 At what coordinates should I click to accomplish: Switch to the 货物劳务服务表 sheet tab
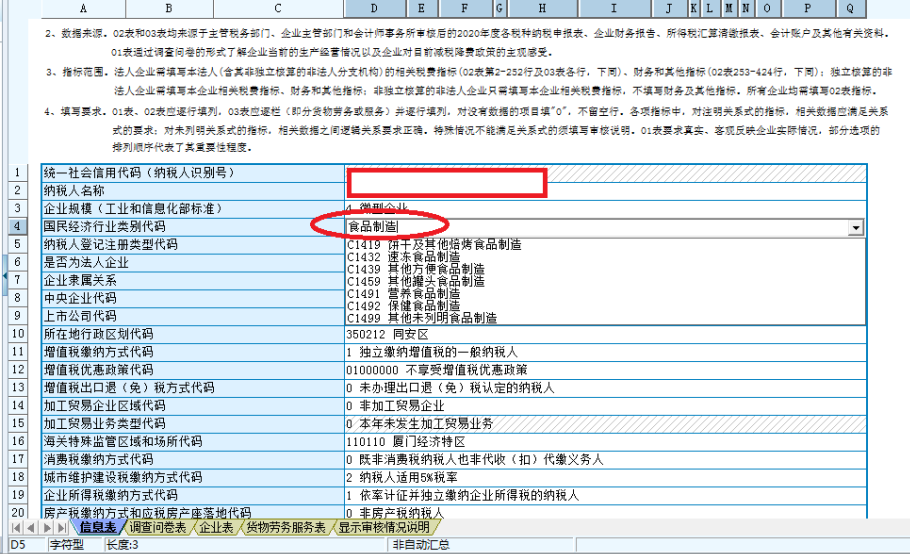coord(286,527)
